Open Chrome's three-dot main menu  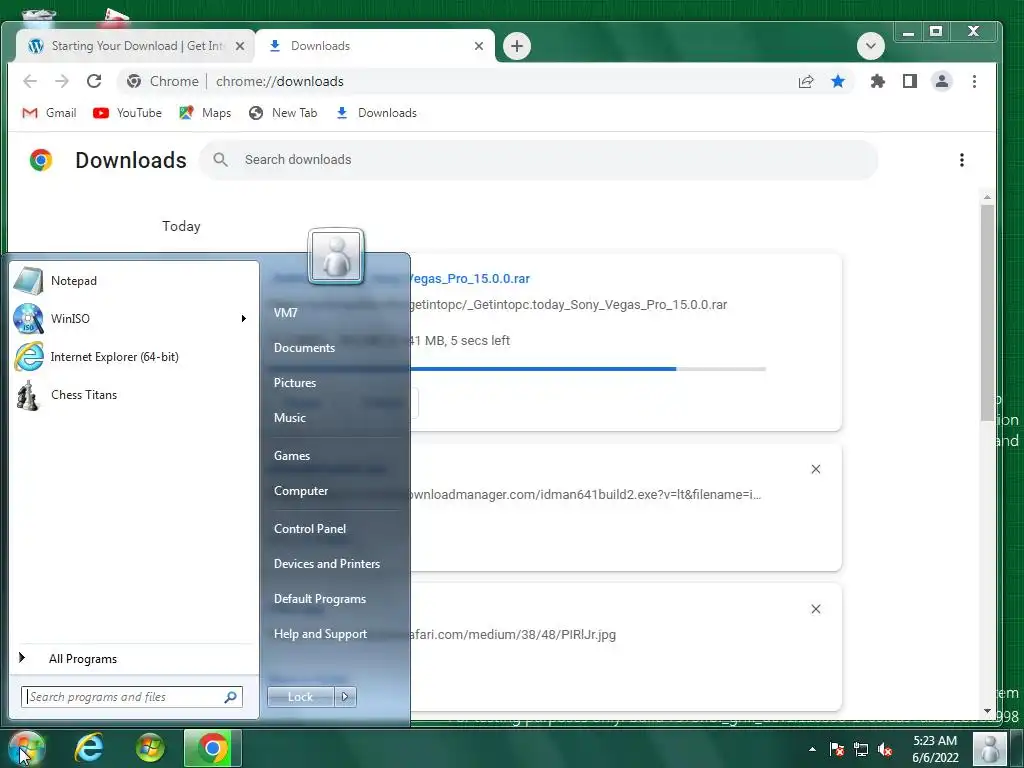coord(974,81)
